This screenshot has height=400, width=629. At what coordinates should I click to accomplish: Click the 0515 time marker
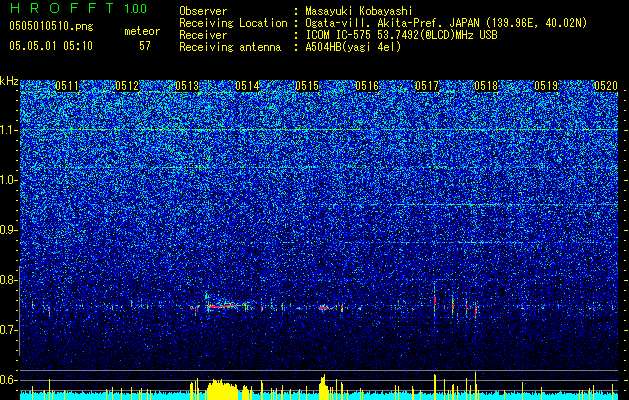pyautogui.click(x=307, y=86)
